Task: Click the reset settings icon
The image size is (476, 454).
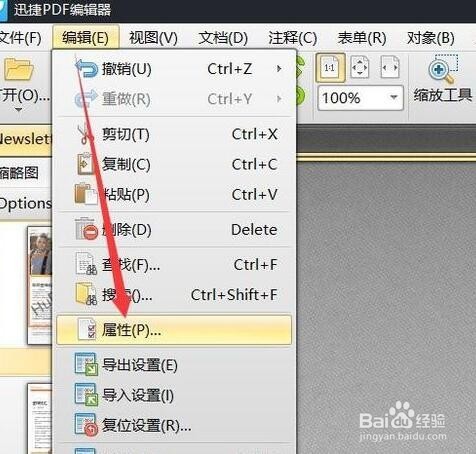Action: 86,425
